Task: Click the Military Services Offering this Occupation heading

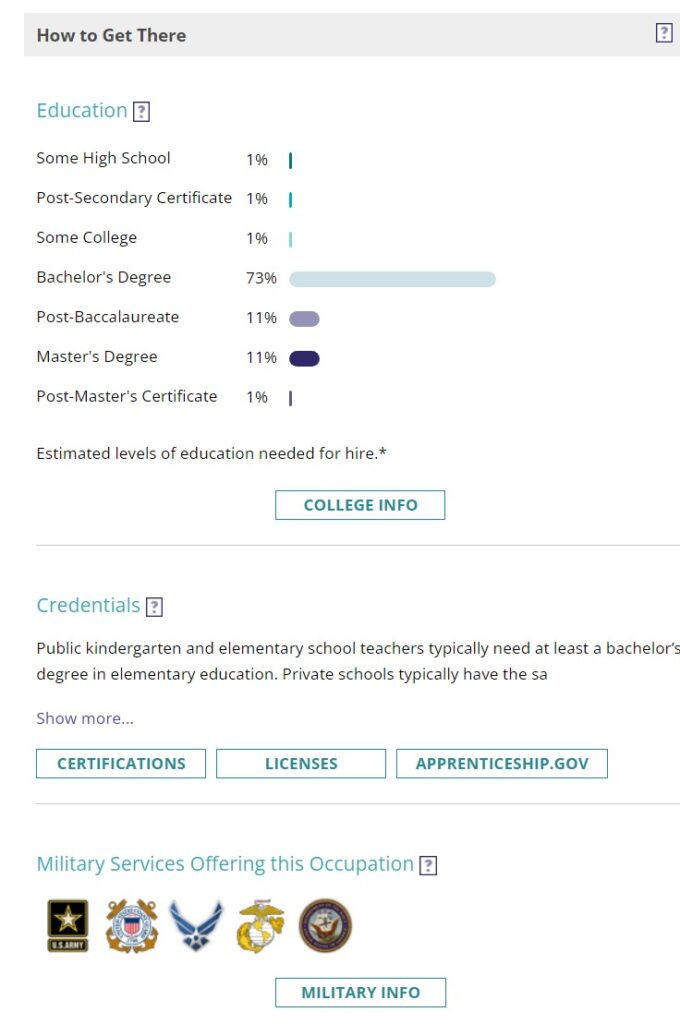Action: point(225,863)
